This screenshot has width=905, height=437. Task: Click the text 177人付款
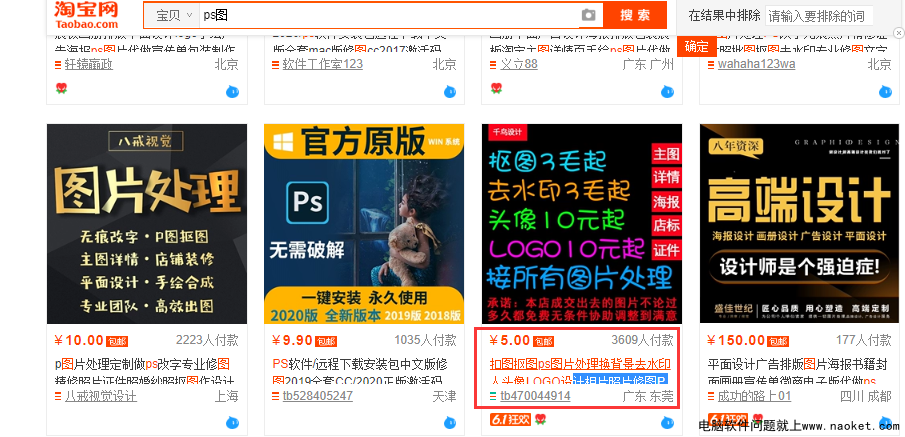tap(864, 340)
